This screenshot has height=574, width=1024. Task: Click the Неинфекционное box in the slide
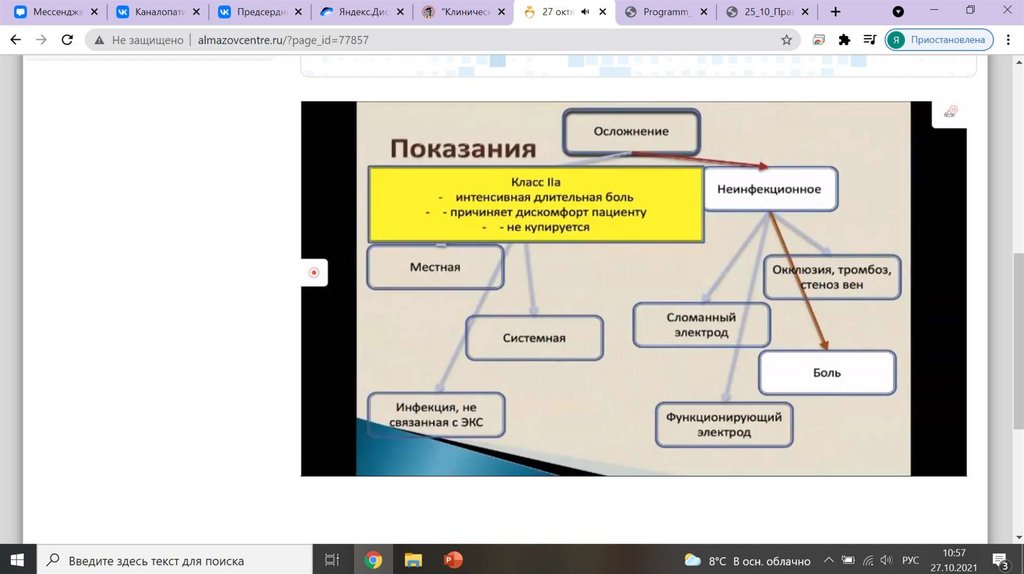point(769,189)
